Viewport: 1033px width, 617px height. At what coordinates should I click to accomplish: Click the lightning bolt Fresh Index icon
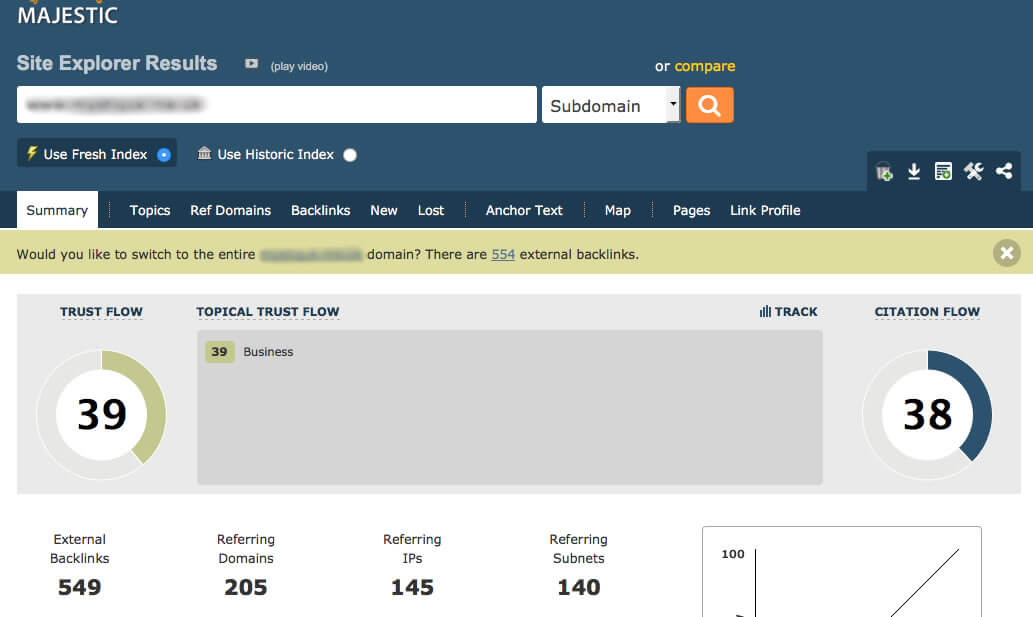(x=31, y=153)
